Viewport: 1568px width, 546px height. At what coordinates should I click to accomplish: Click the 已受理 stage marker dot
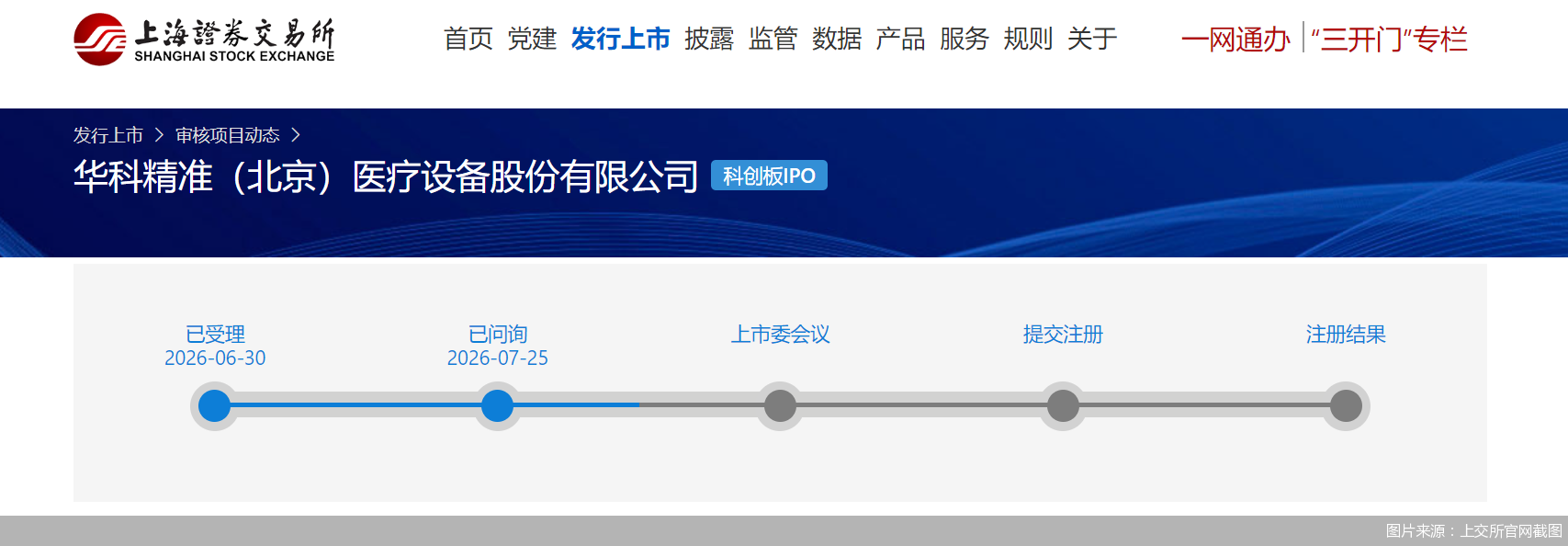point(215,405)
